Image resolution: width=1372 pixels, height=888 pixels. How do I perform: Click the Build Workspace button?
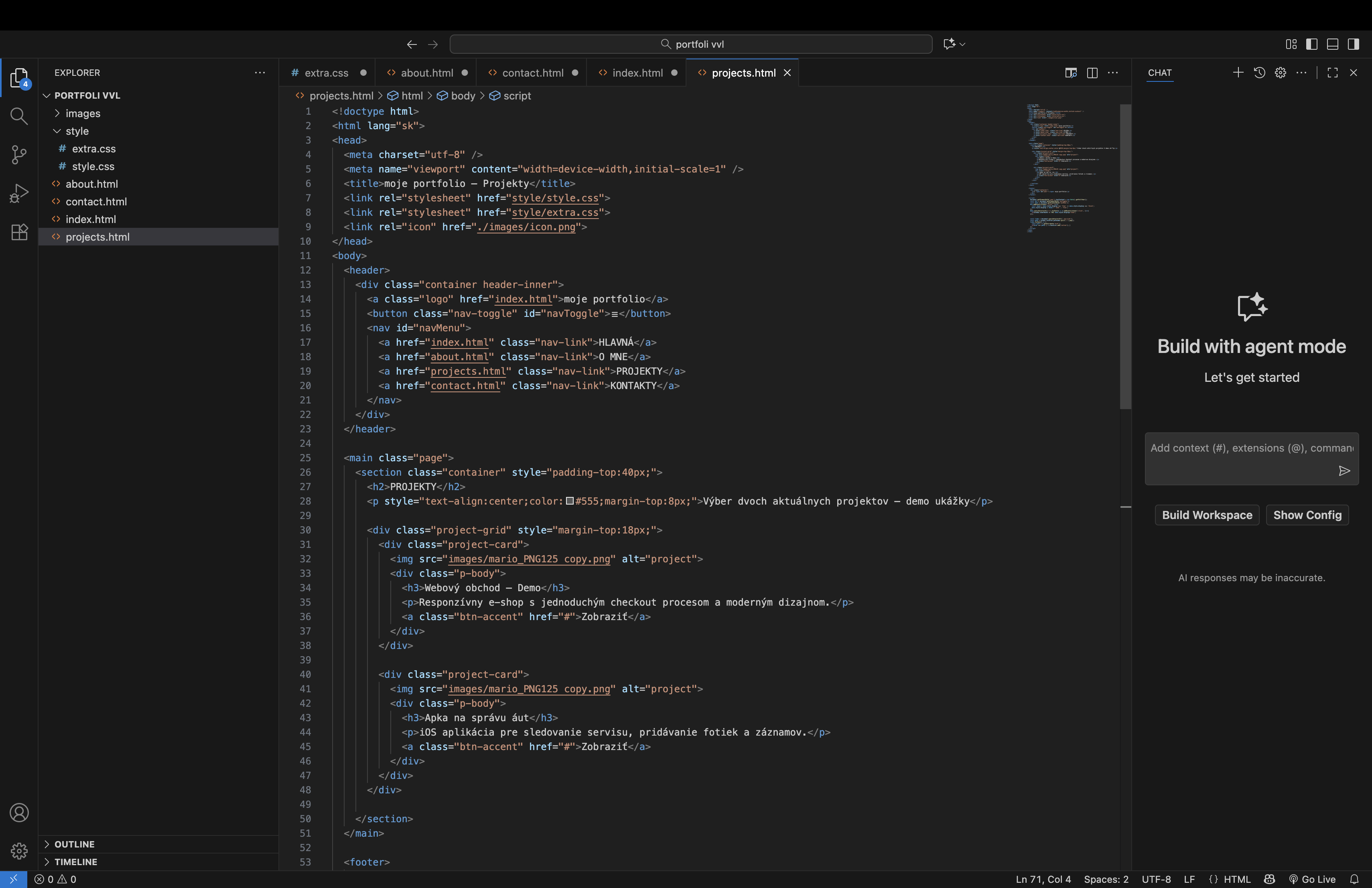[x=1207, y=515]
